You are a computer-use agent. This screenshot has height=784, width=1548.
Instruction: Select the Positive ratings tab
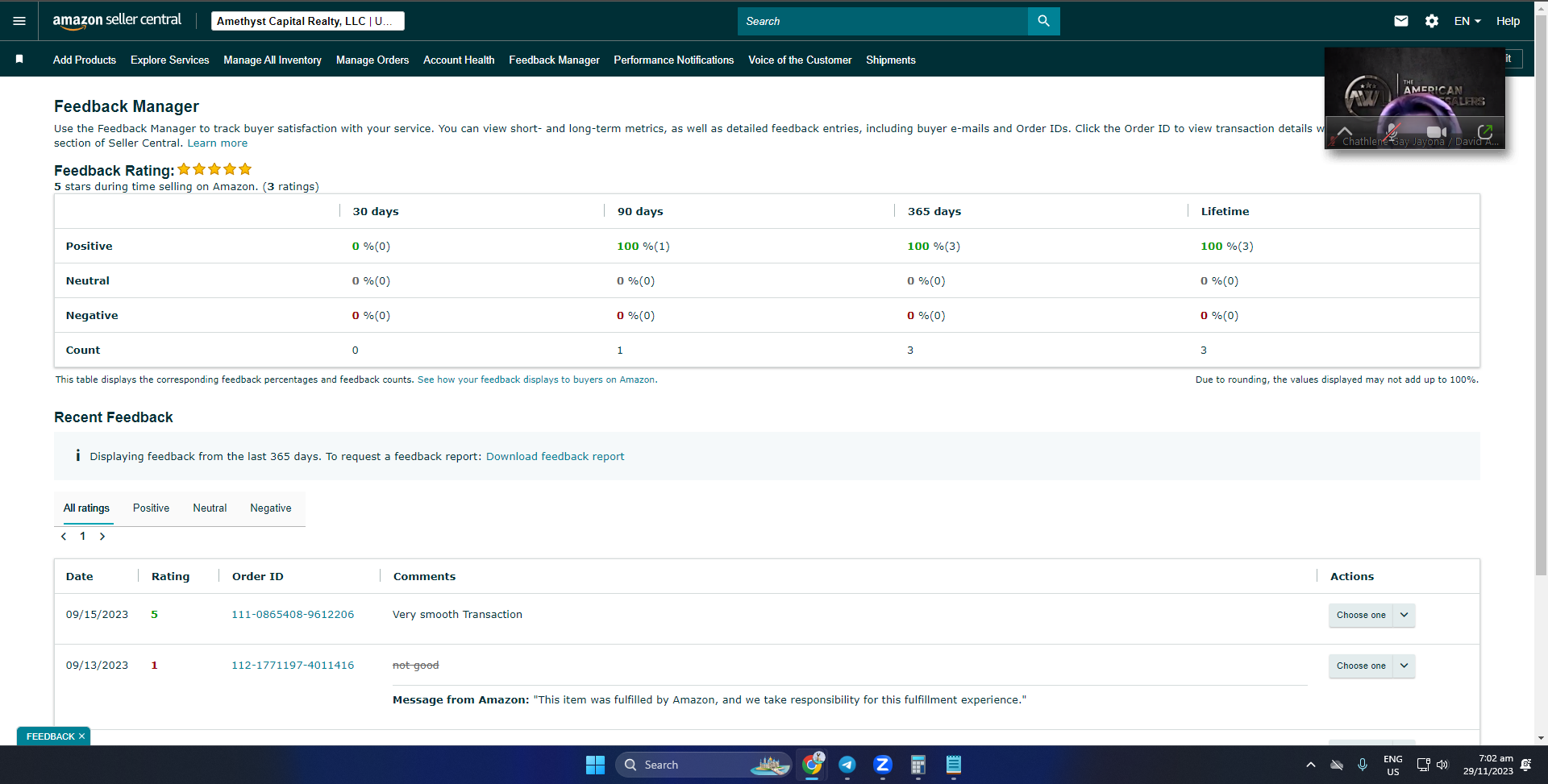pos(151,508)
